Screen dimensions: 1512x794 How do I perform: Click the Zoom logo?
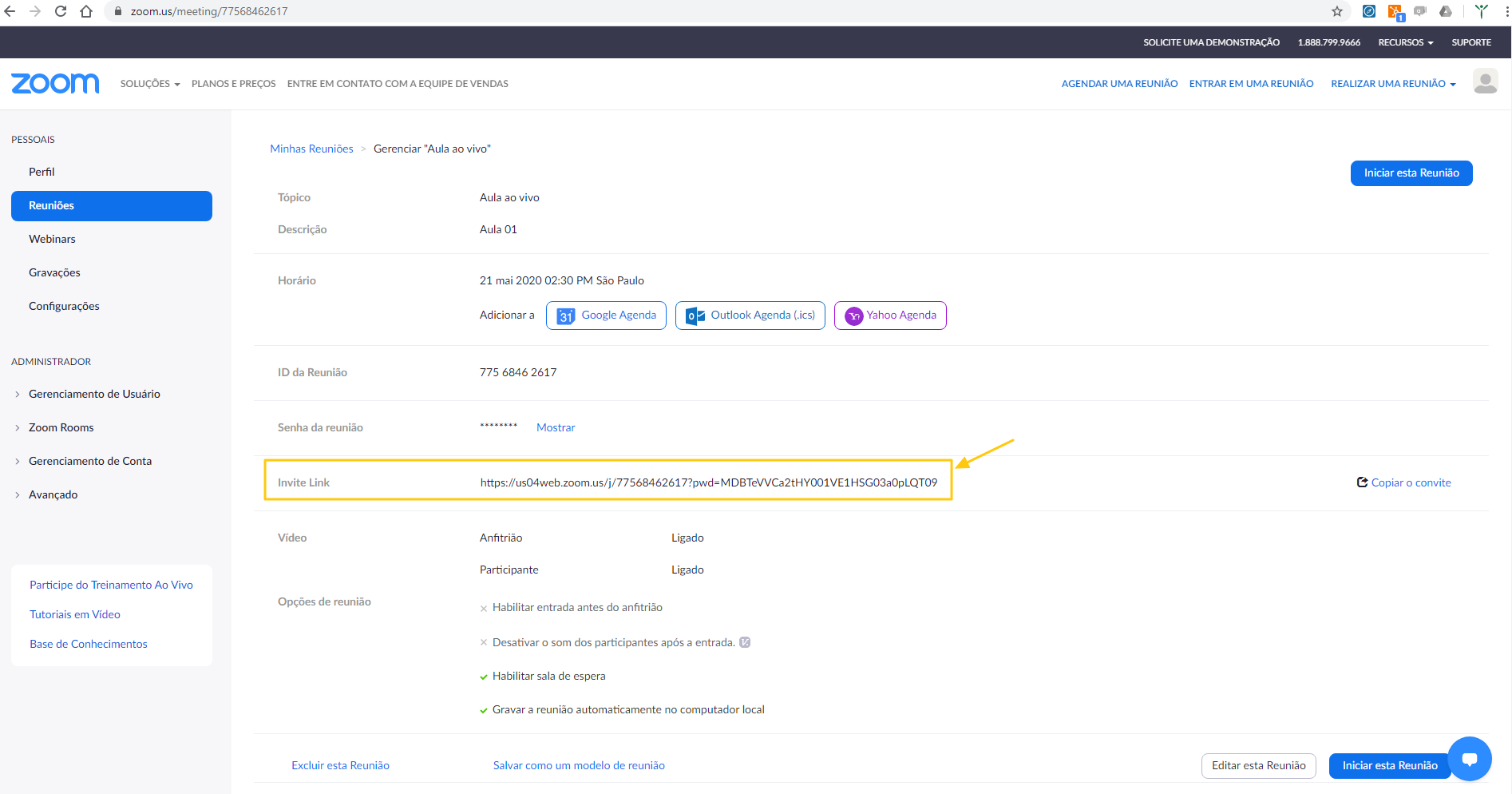tap(55, 83)
